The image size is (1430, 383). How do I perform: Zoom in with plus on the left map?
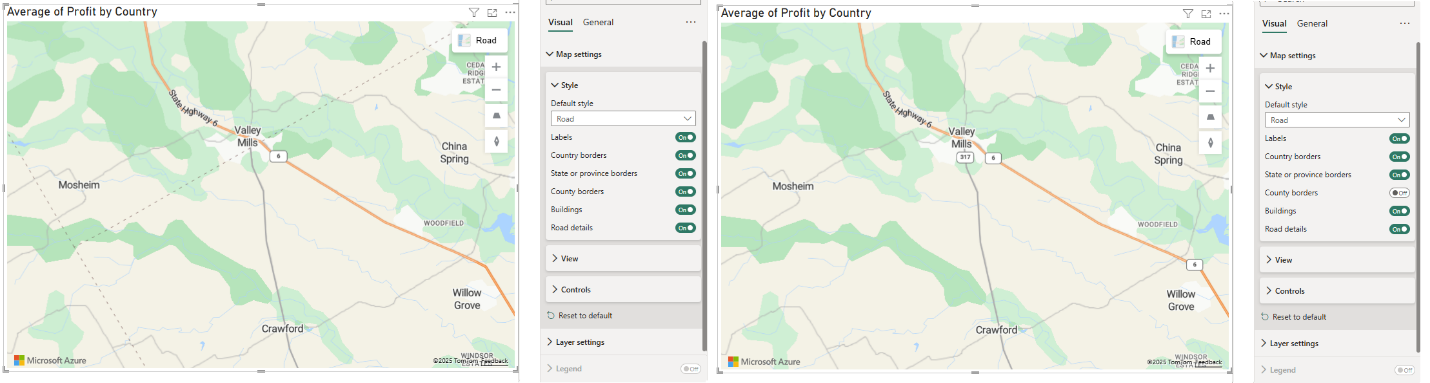[496, 67]
